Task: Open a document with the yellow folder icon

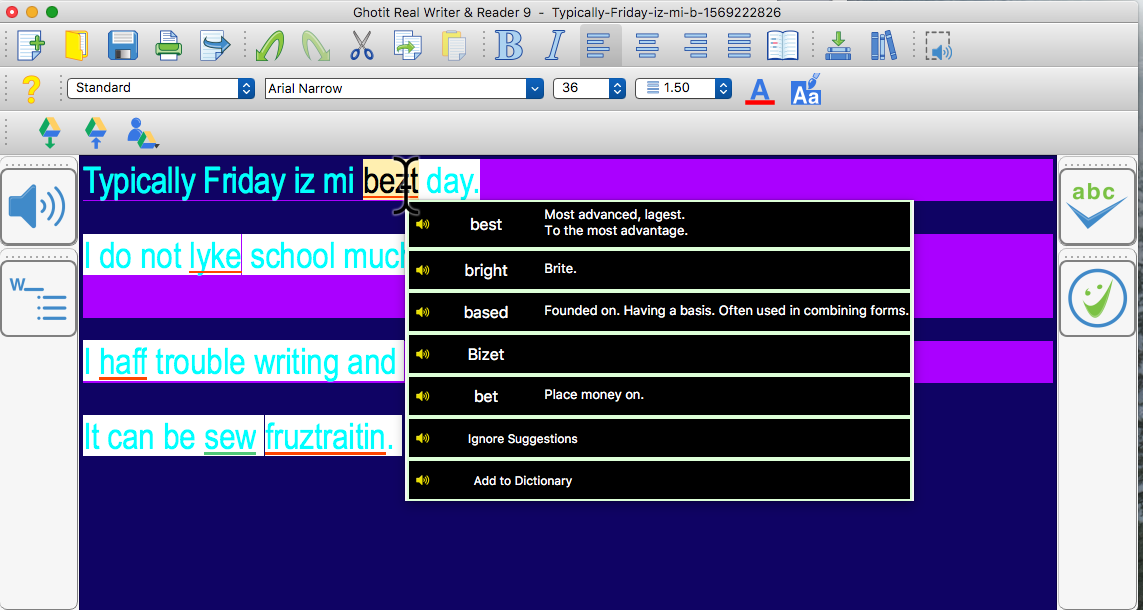Action: click(x=76, y=45)
